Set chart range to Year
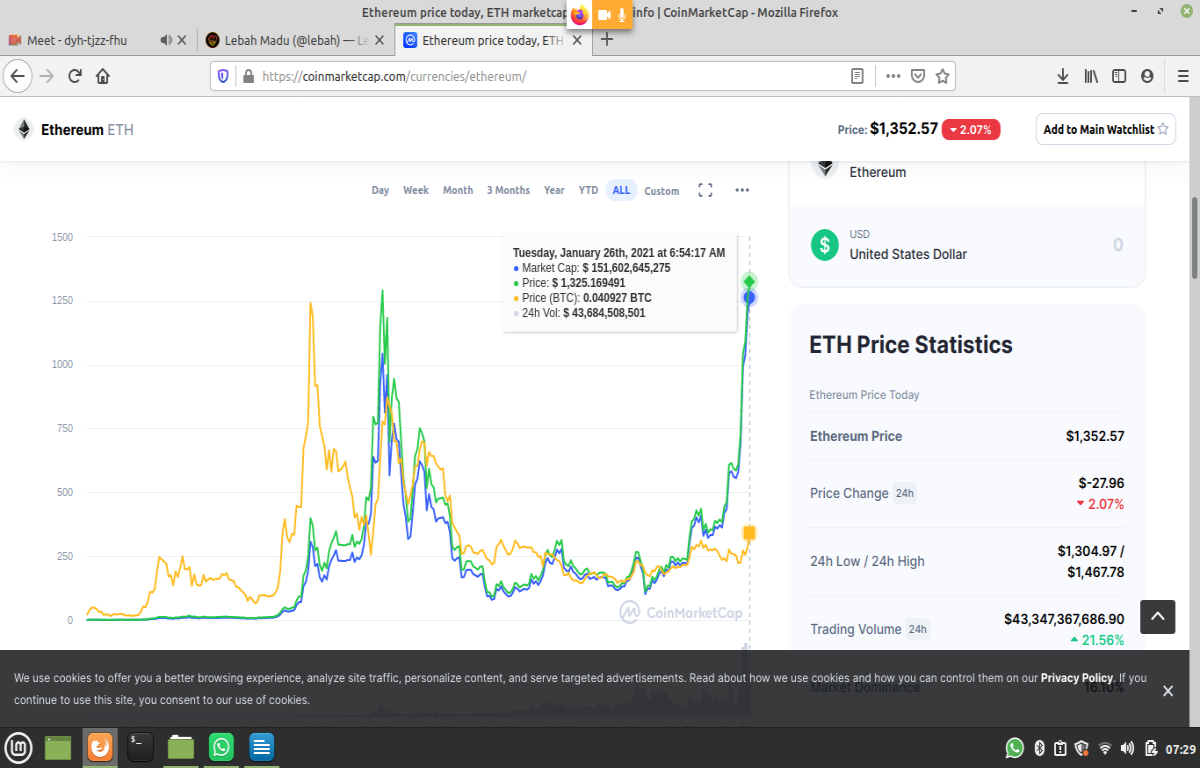Image resolution: width=1200 pixels, height=768 pixels. coord(554,190)
